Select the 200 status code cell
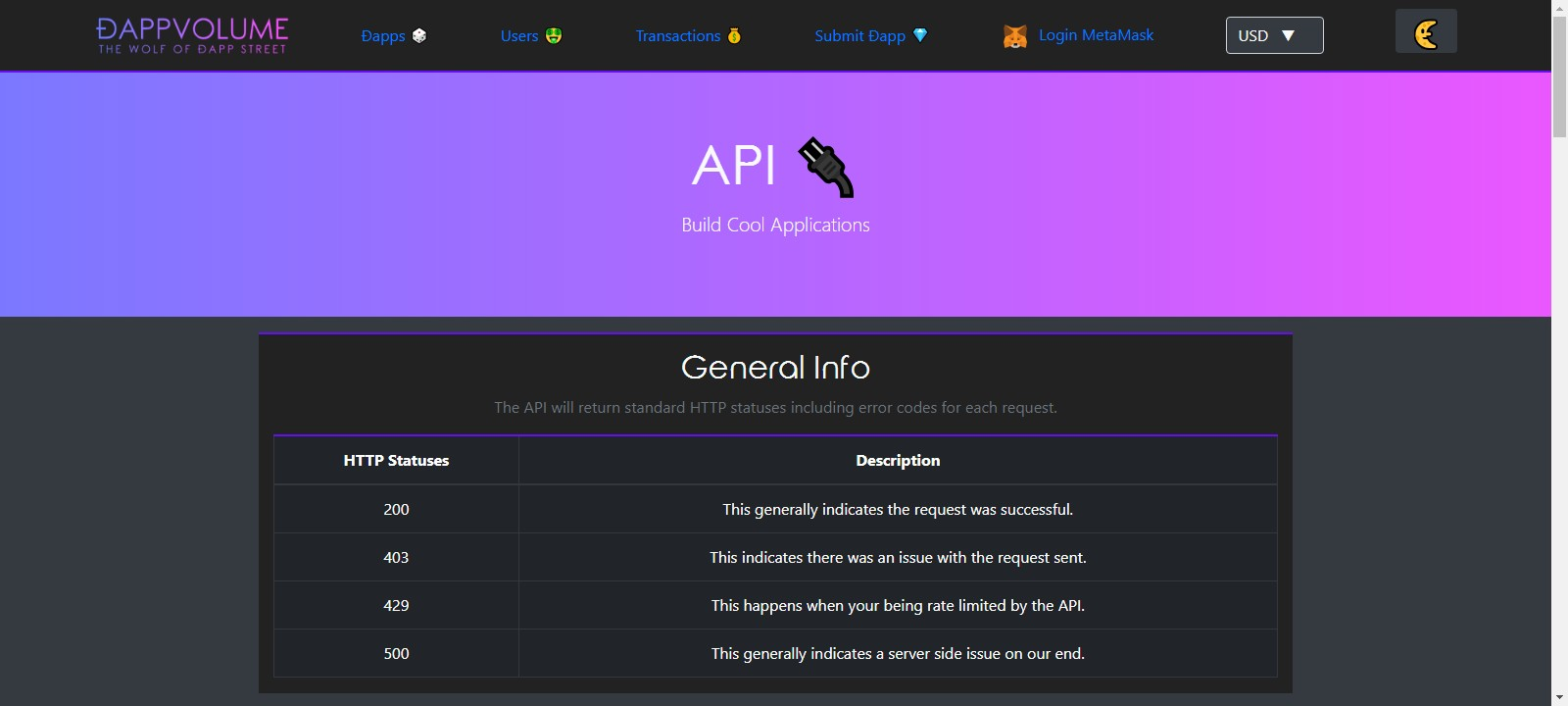 click(x=396, y=509)
